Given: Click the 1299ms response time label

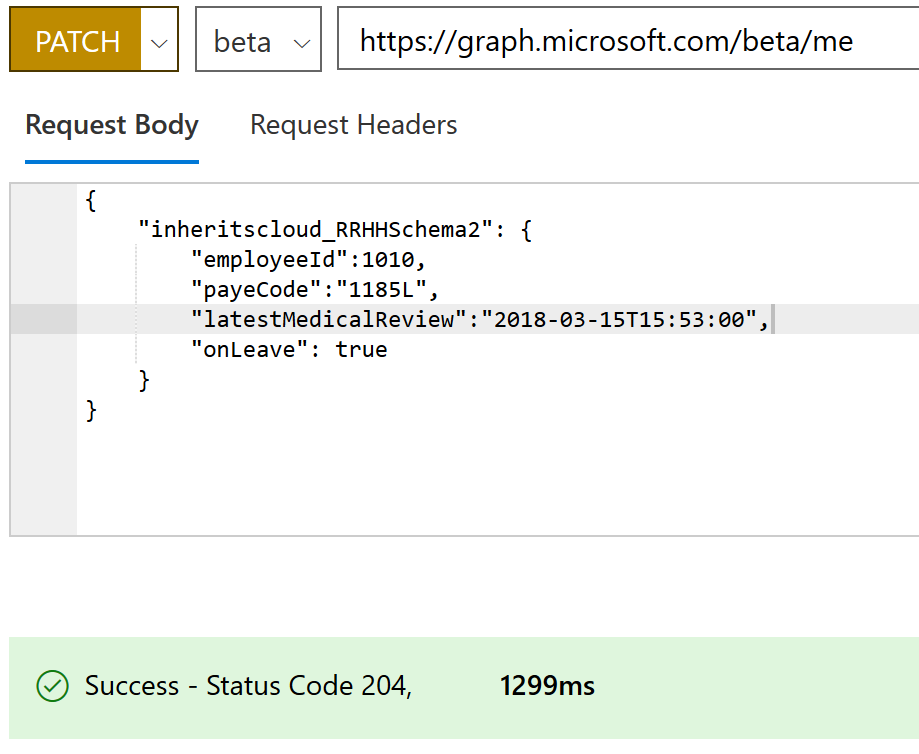Looking at the screenshot, I should 547,686.
